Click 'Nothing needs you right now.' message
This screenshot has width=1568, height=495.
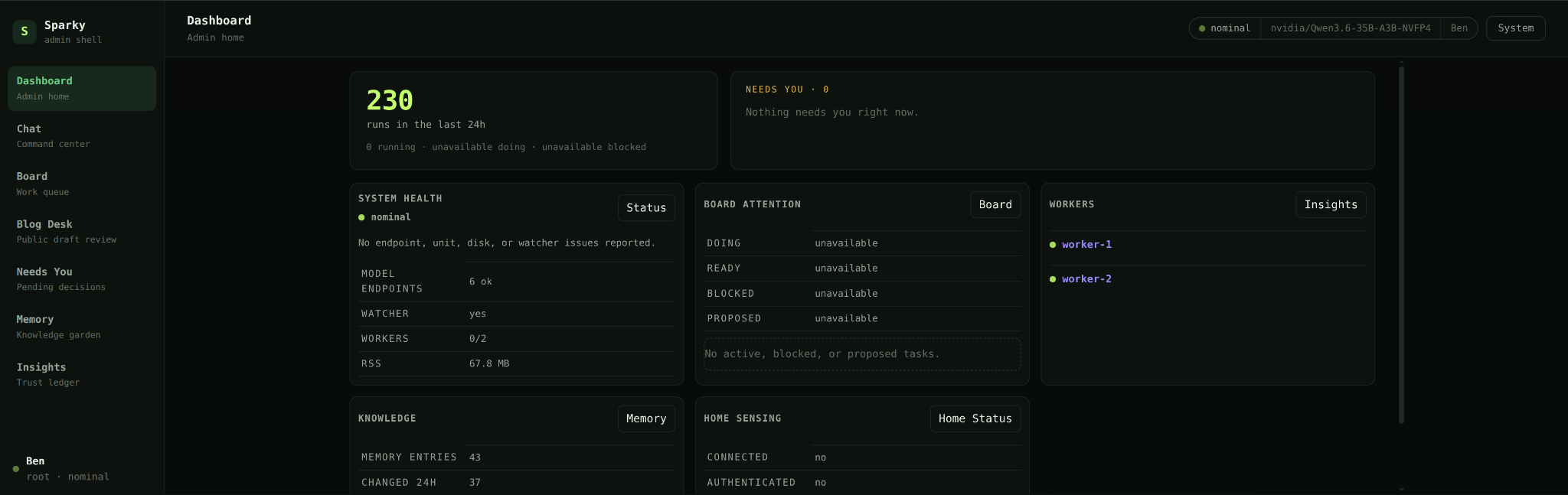832,112
